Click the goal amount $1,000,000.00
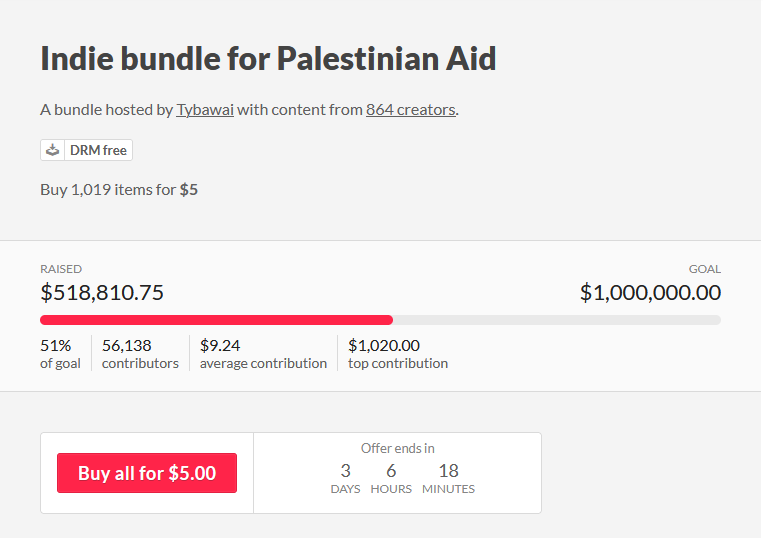 [650, 292]
